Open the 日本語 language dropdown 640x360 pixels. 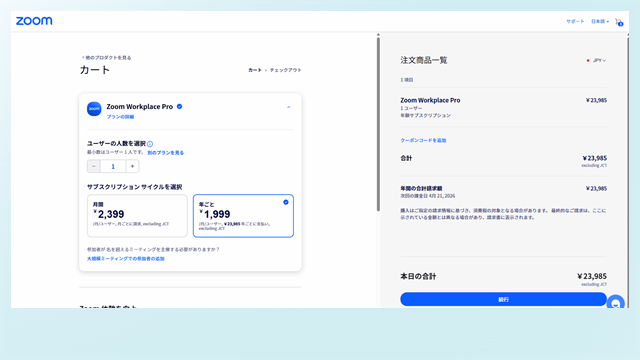[600, 21]
